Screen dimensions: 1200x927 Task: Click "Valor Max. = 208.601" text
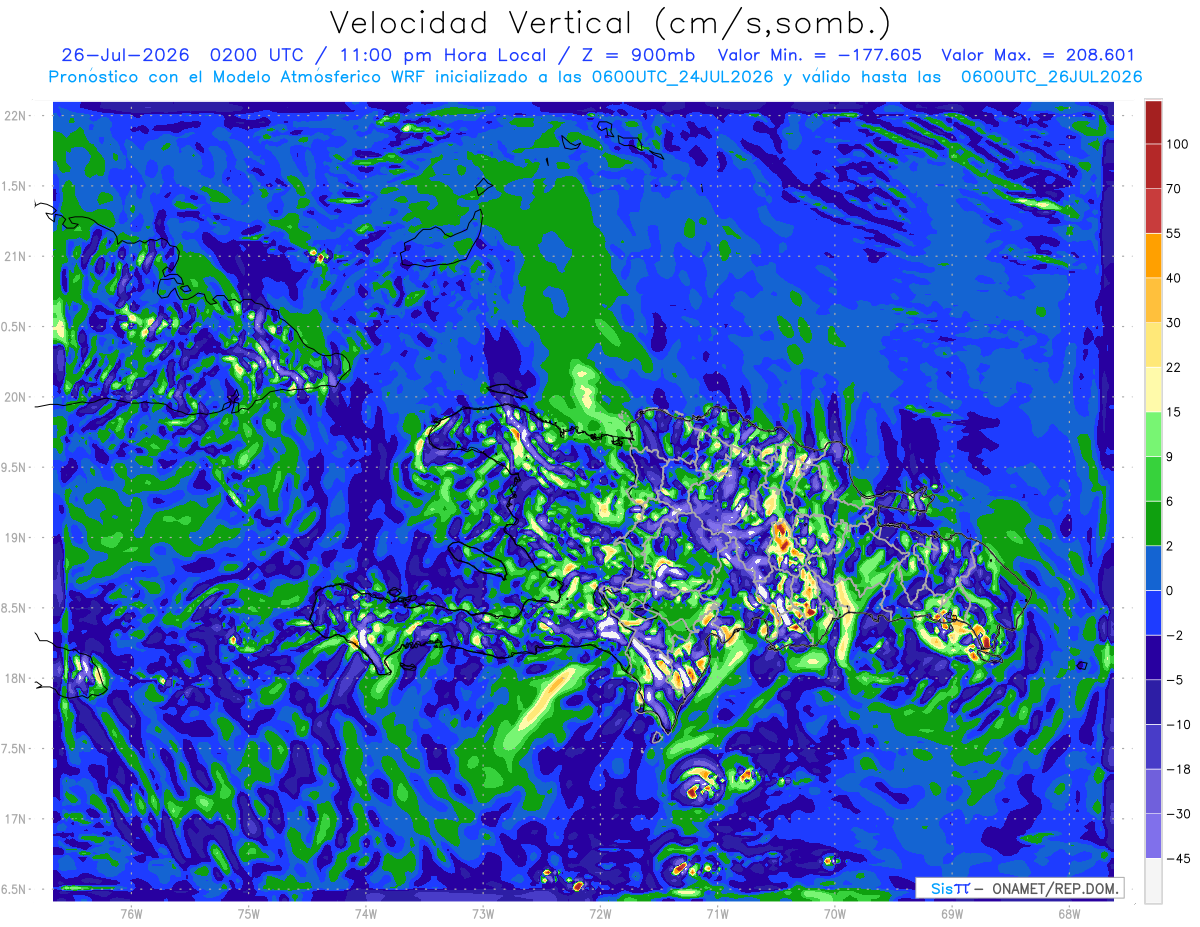tap(1039, 55)
